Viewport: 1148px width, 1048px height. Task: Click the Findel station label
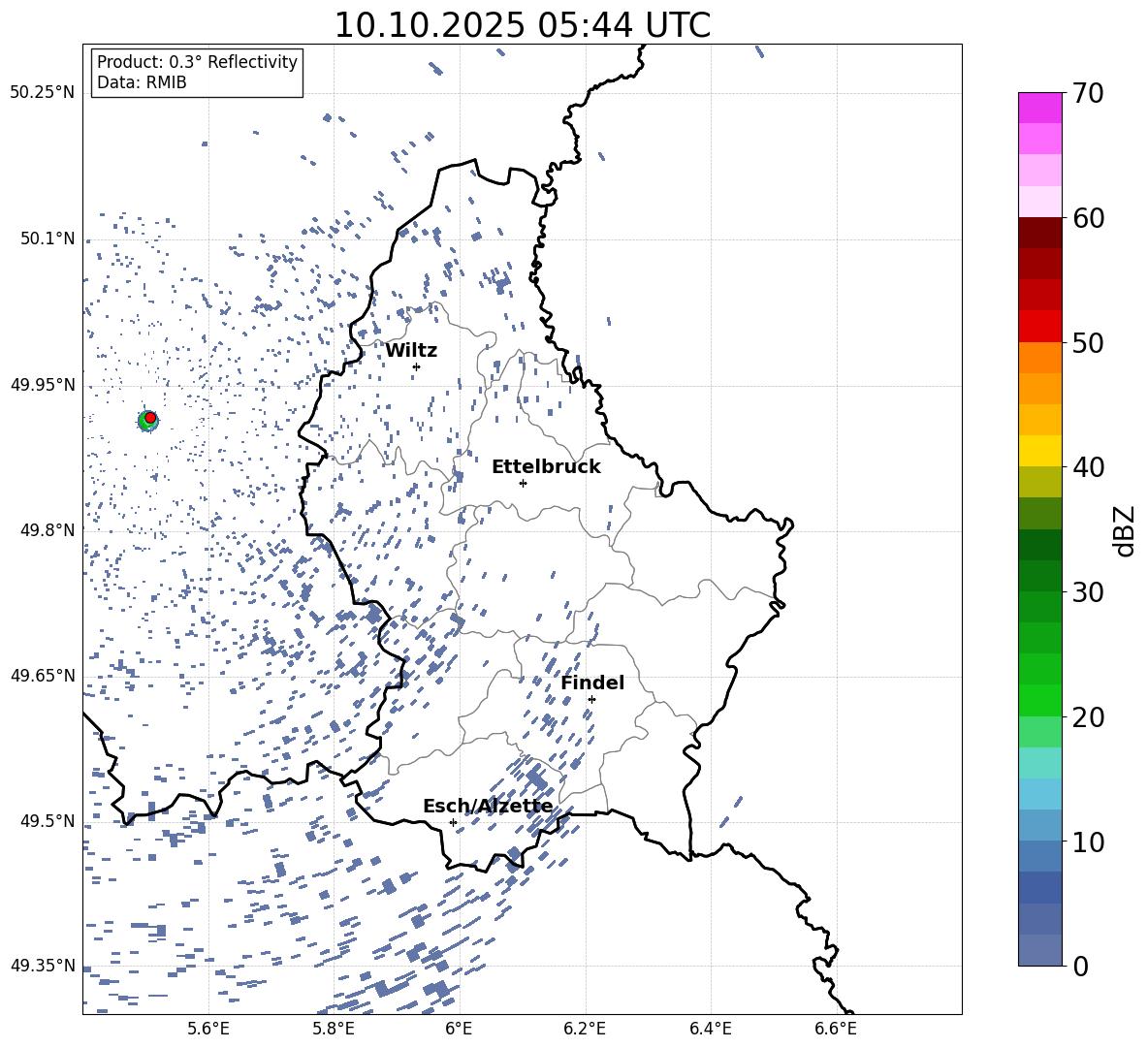click(x=592, y=683)
